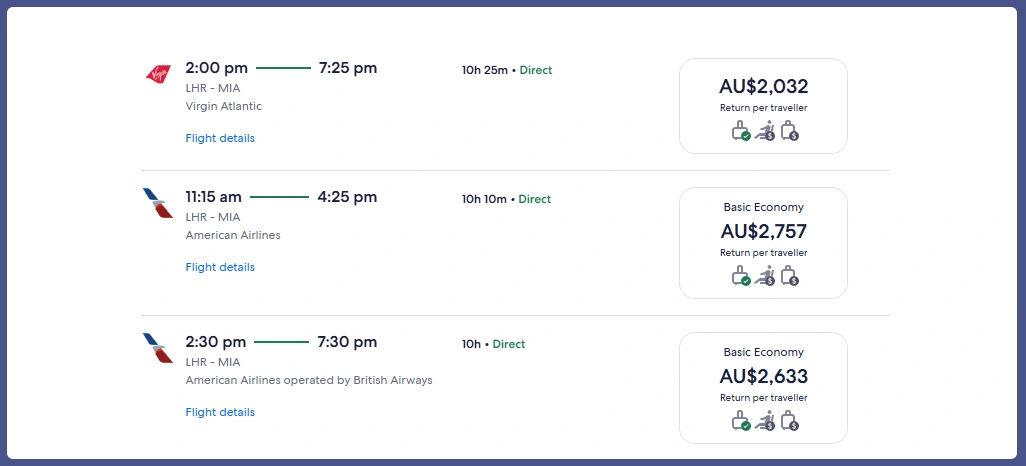Click the seat selection icon on the AU$2,757 fare
The image size is (1026, 466).
[x=765, y=276]
